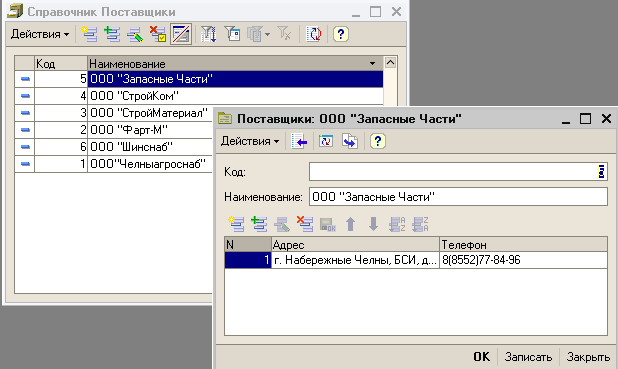Select row ООО"Челныагроснаб" in list

(114, 164)
